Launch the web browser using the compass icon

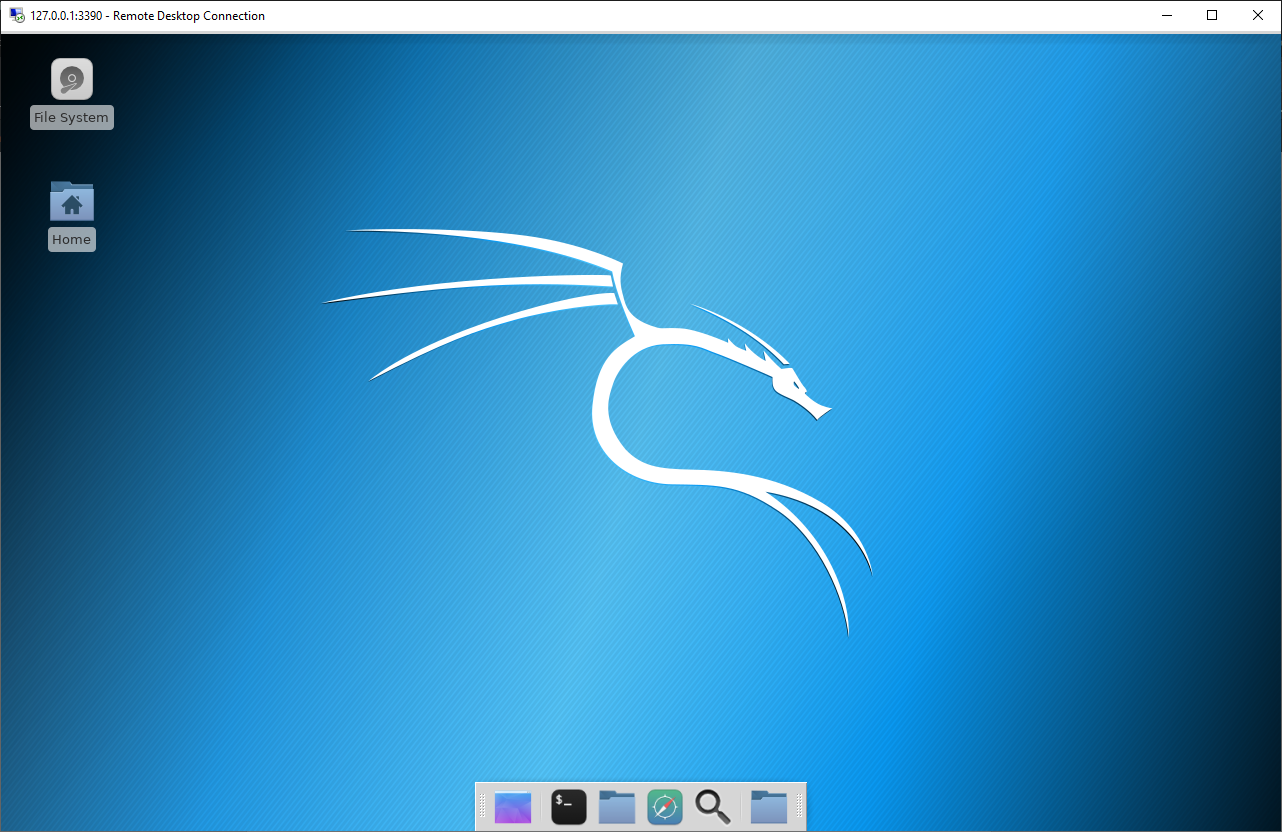[x=664, y=806]
